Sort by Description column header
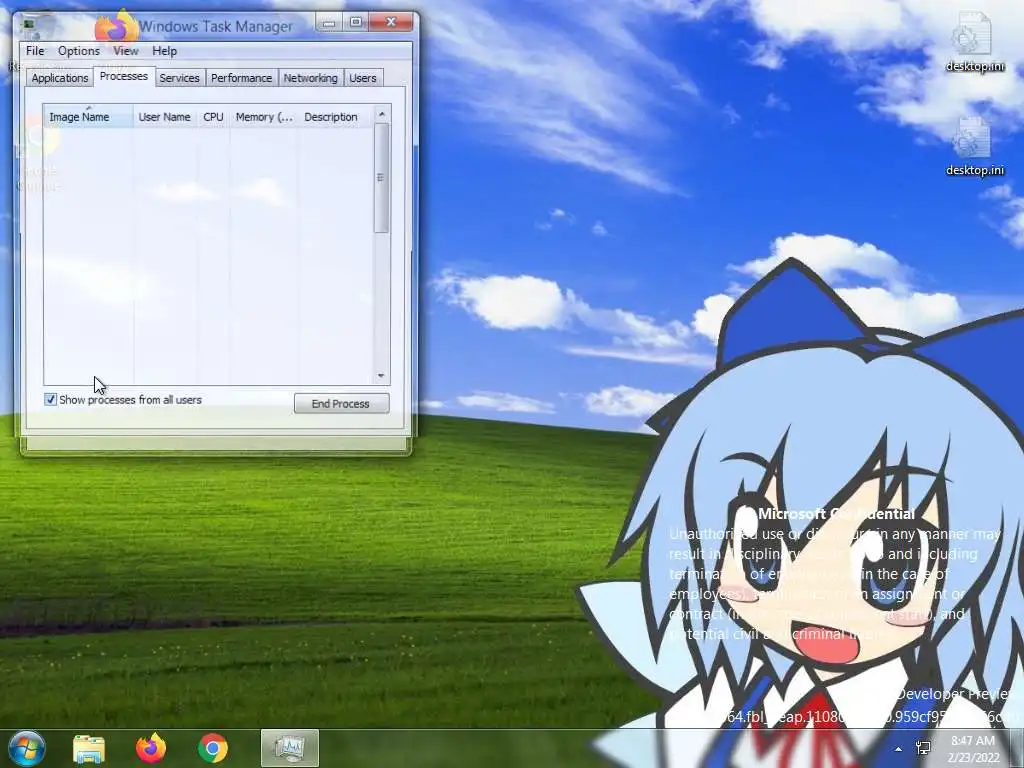This screenshot has width=1024, height=768. [335, 116]
